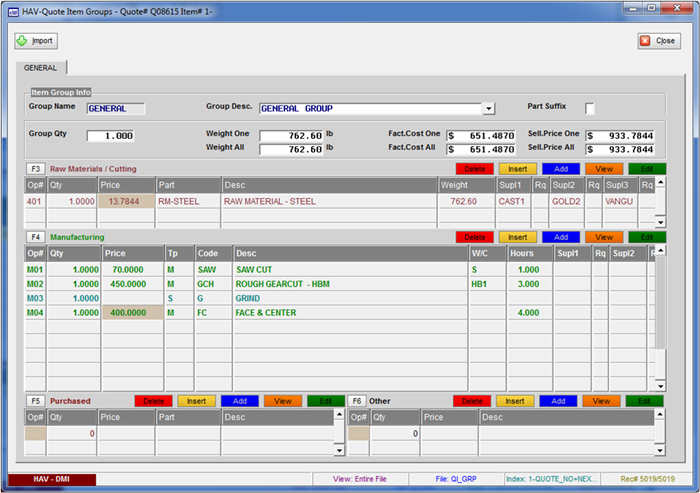Click Delete in Manufacturing section
This screenshot has width=700, height=493.
475,237
